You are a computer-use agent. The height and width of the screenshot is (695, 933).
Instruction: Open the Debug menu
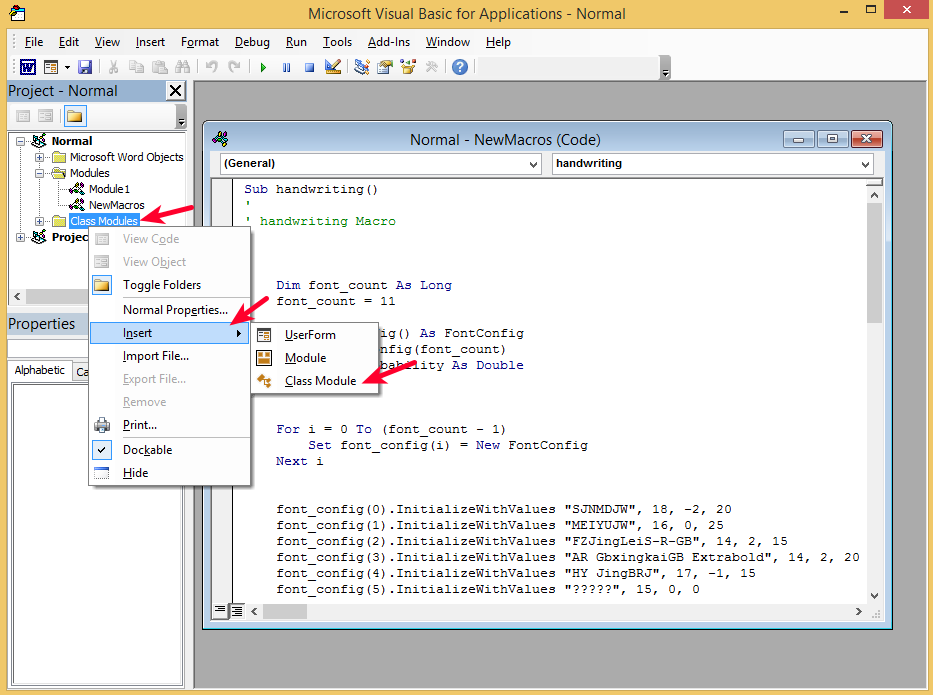click(252, 42)
